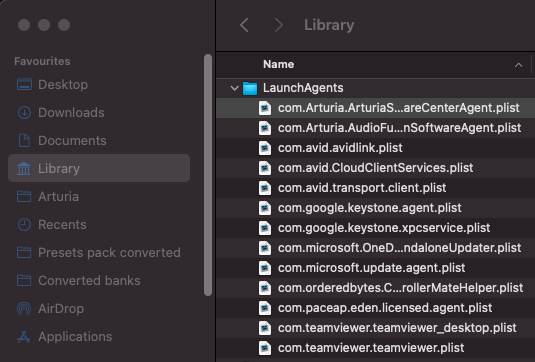
Task: Click the com.paceap.eden.licensed.agent.plist file icon
Action: coord(265,308)
